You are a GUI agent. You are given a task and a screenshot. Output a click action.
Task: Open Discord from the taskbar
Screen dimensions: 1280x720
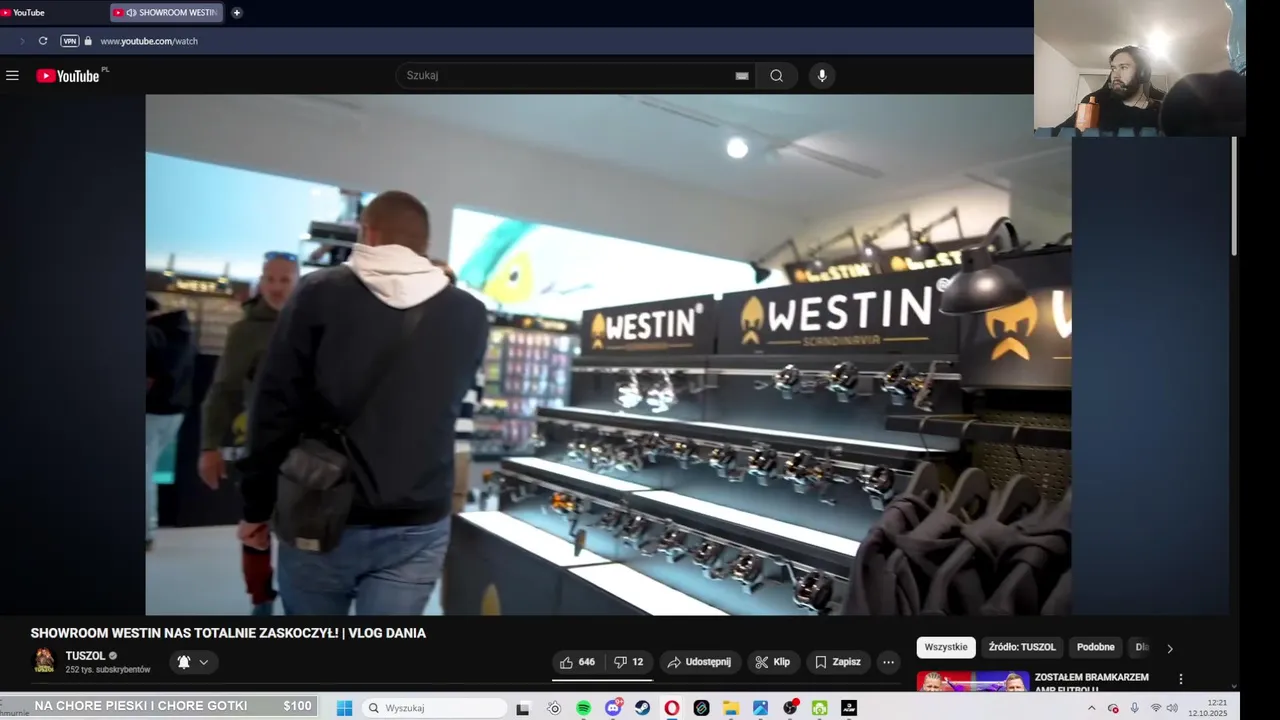point(613,708)
